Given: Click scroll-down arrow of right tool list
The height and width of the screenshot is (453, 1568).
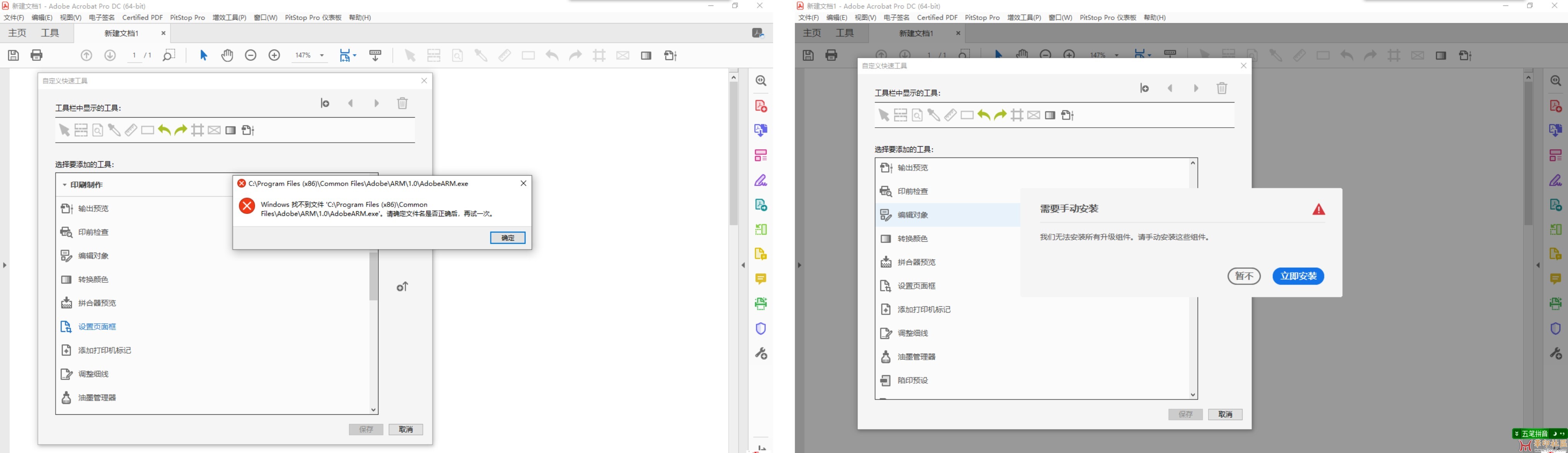Looking at the screenshot, I should coord(1193,395).
